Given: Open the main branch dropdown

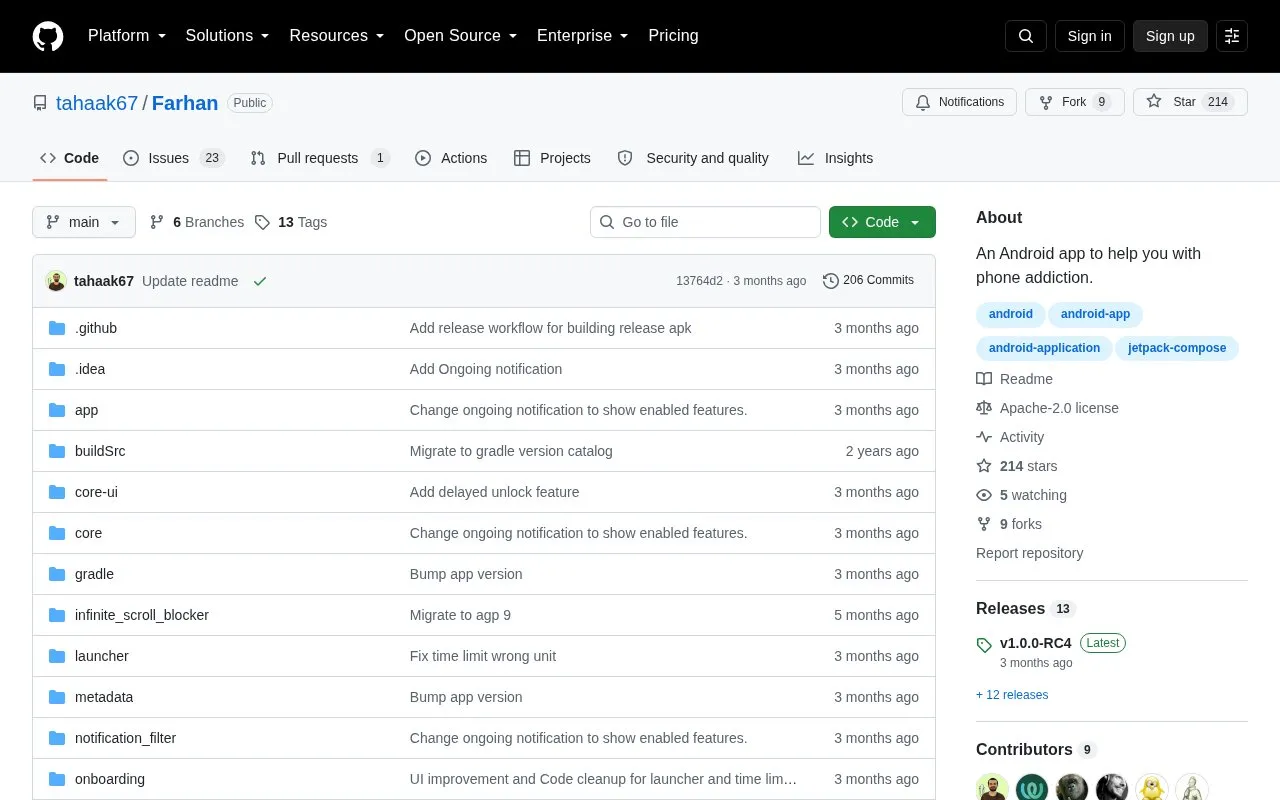Looking at the screenshot, I should point(84,222).
